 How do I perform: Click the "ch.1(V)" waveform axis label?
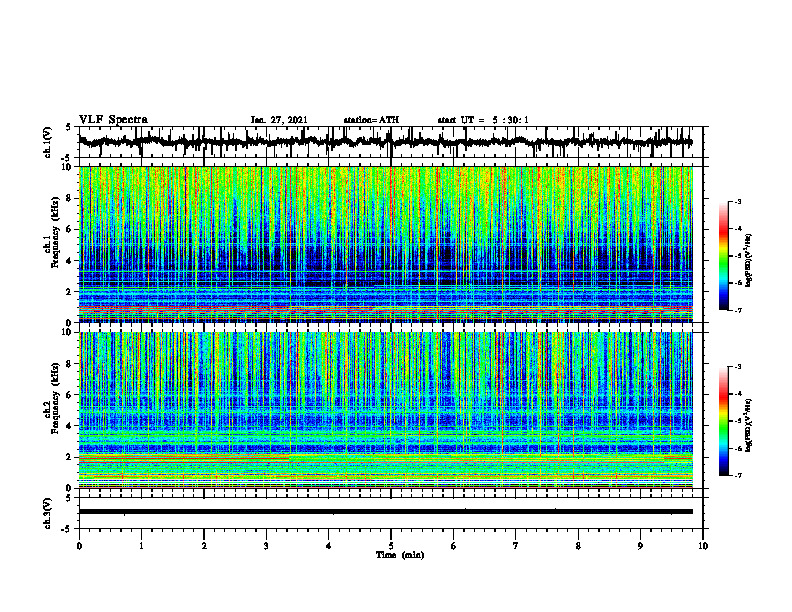click(47, 142)
